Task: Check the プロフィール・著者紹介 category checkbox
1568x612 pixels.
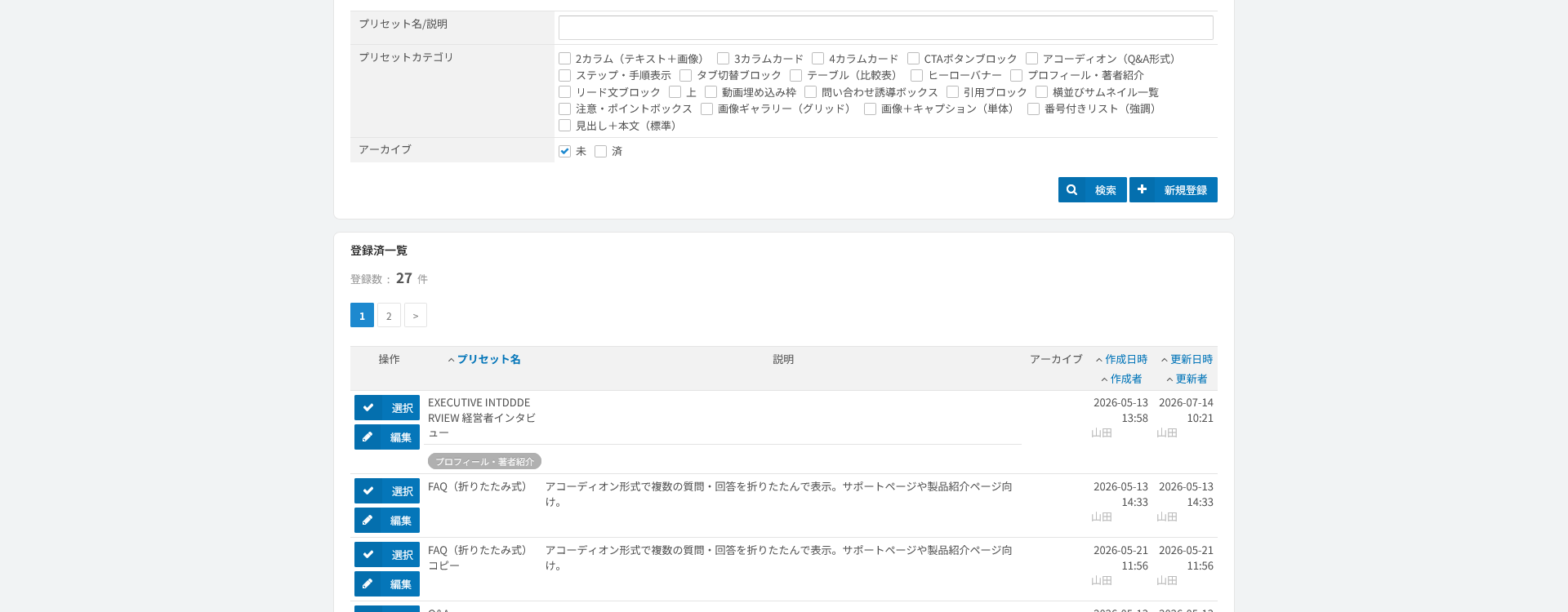Action: click(x=1016, y=75)
